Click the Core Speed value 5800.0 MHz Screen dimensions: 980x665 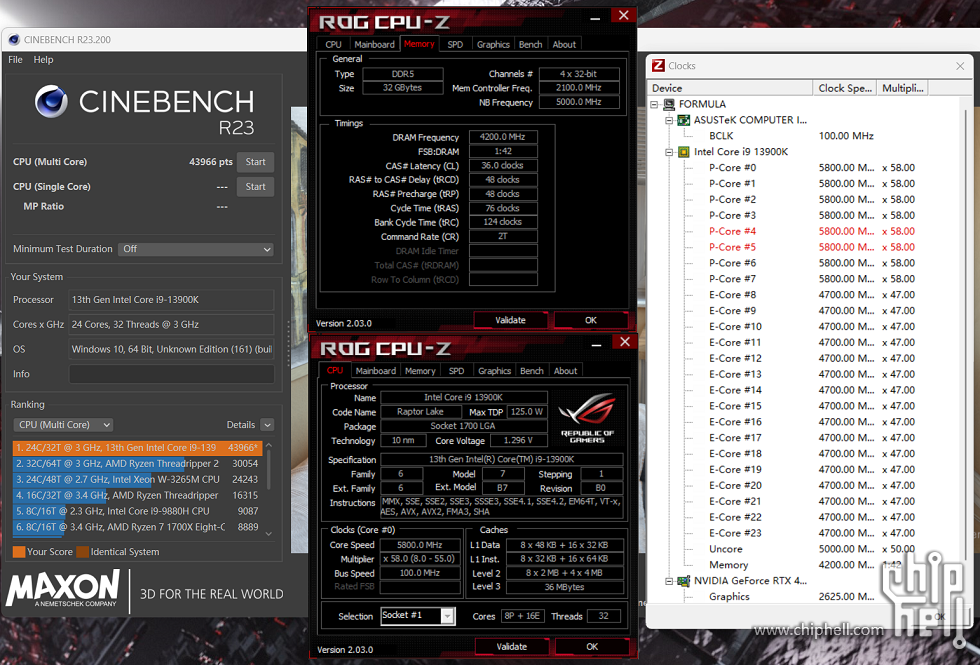pyautogui.click(x=419, y=545)
